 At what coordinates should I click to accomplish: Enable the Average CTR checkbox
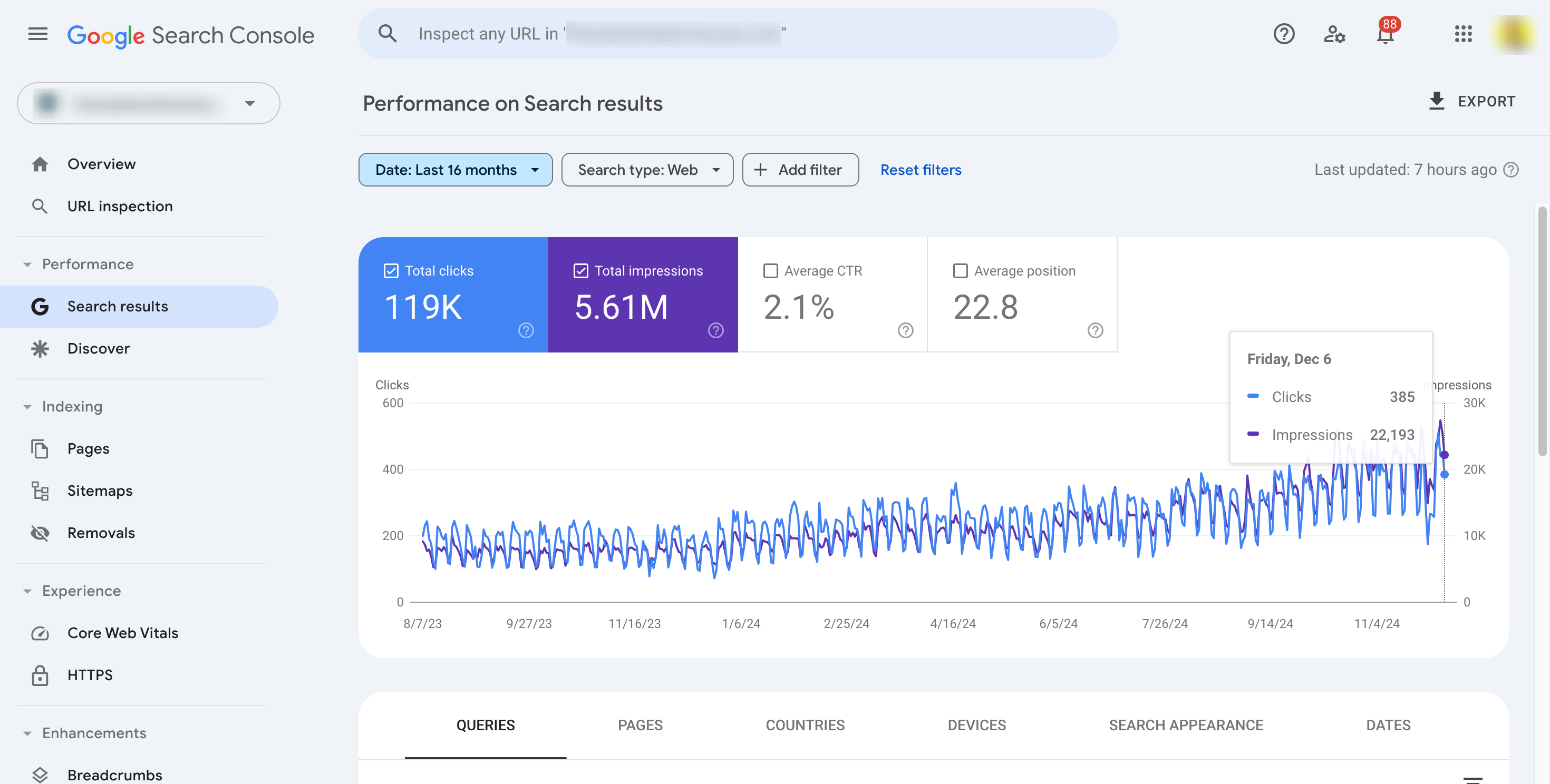pos(770,271)
